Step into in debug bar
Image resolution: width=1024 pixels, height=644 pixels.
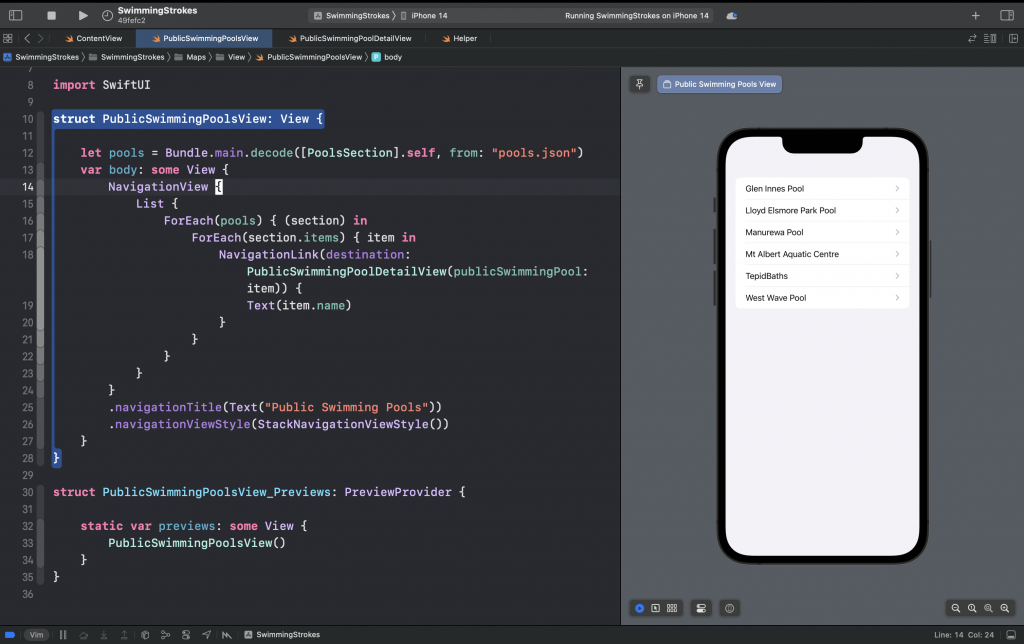[104, 635]
